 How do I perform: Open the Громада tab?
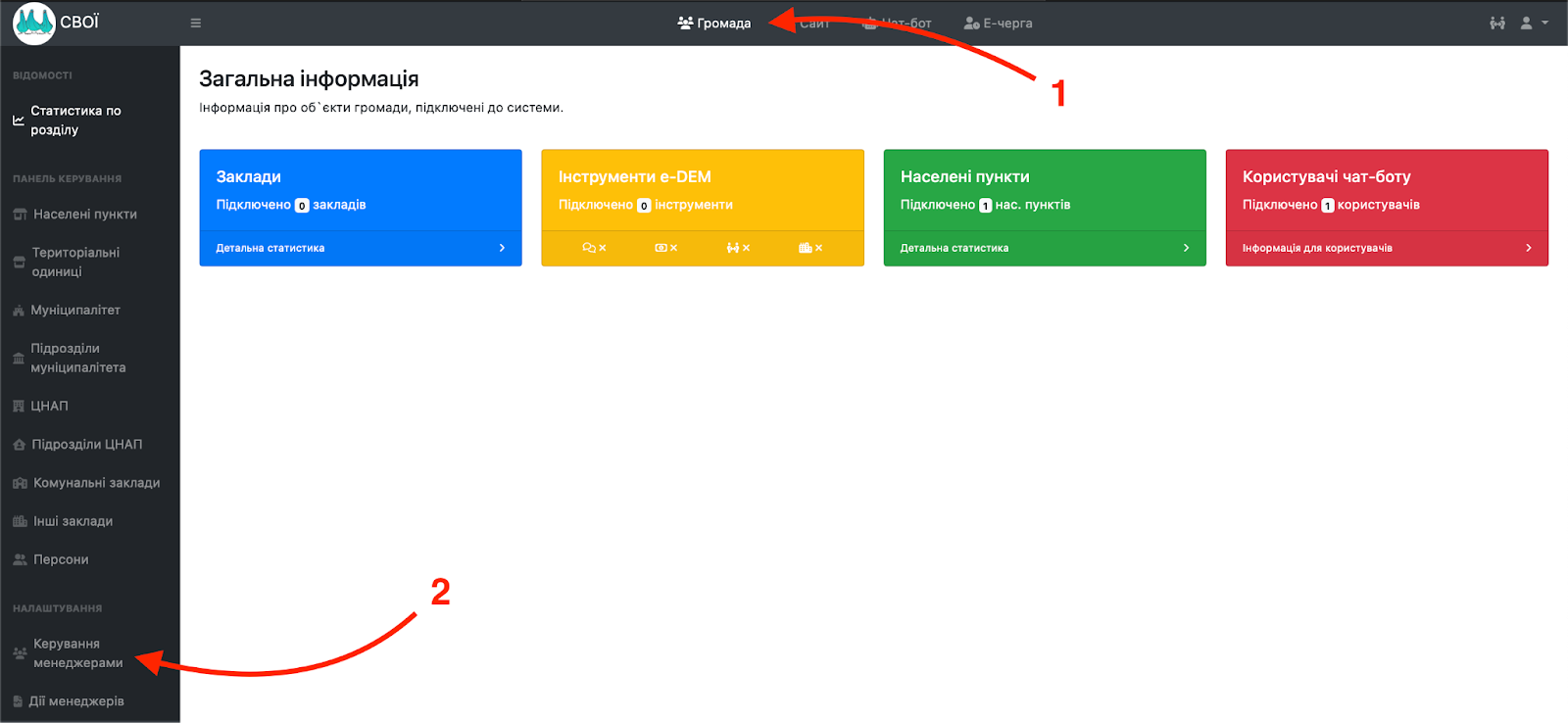tap(714, 24)
